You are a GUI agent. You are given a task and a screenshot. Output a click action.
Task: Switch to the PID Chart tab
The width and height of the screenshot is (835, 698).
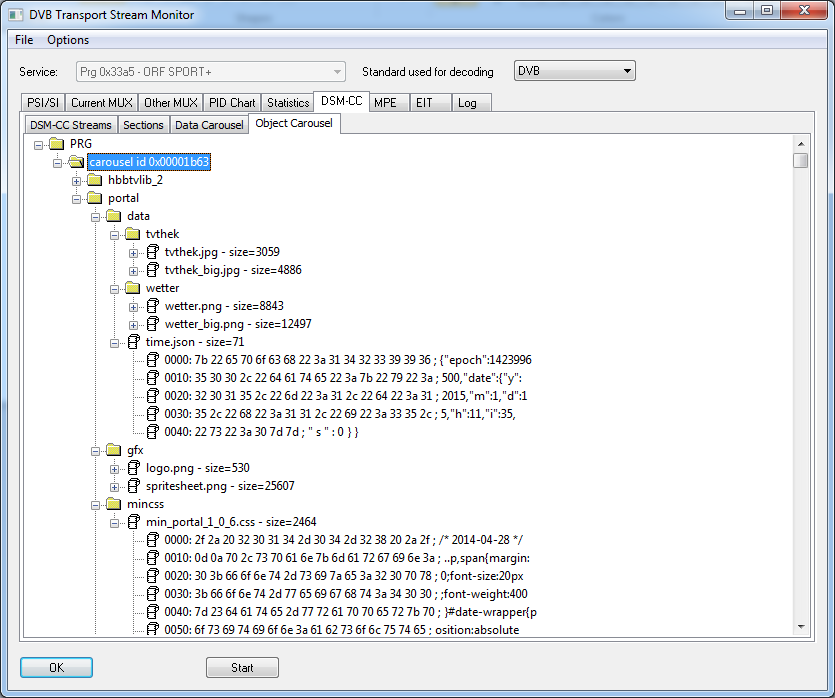[x=232, y=103]
